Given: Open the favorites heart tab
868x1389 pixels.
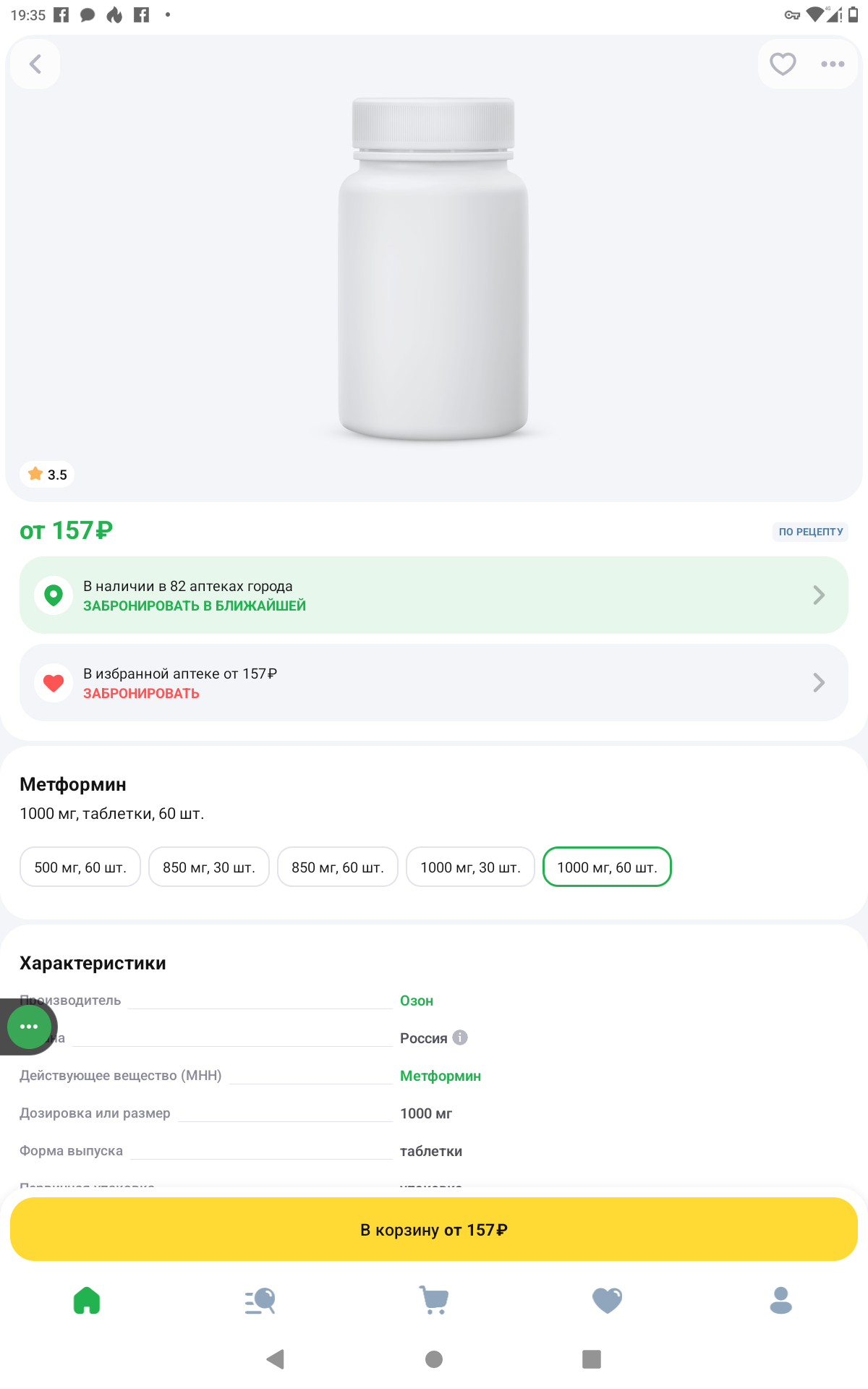Looking at the screenshot, I should pyautogui.click(x=608, y=1300).
